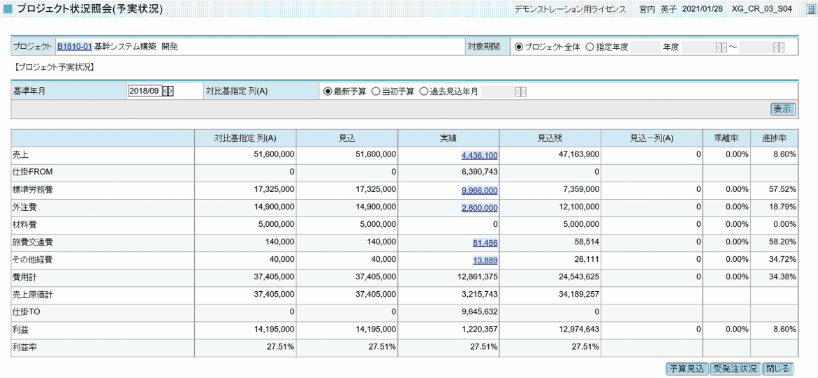
Task: Open その他経費 actual amount link 13,889
Action: [486, 261]
